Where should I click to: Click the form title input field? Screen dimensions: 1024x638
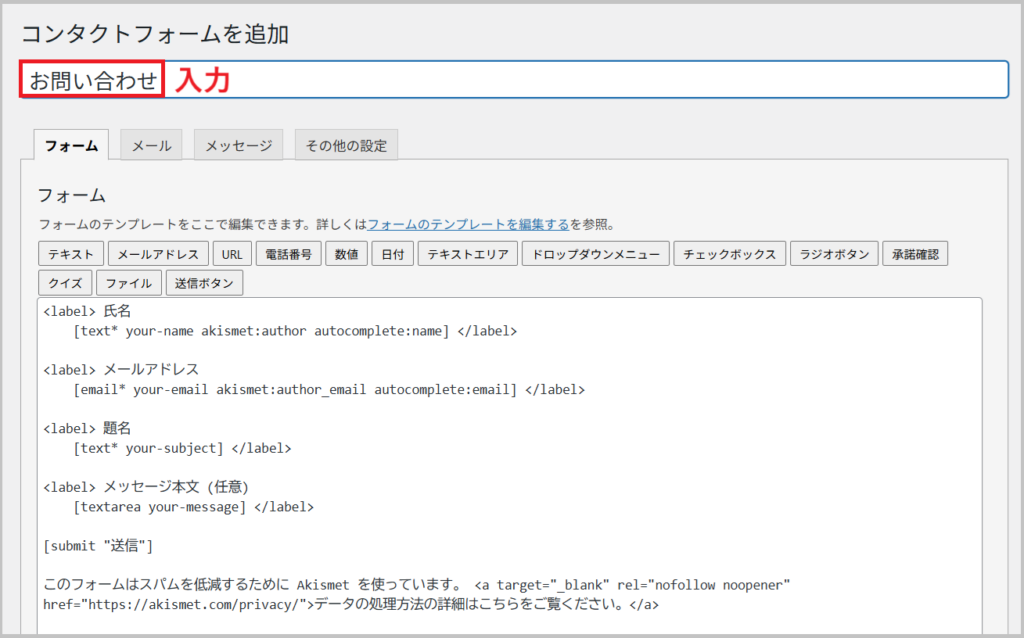(x=600, y=80)
